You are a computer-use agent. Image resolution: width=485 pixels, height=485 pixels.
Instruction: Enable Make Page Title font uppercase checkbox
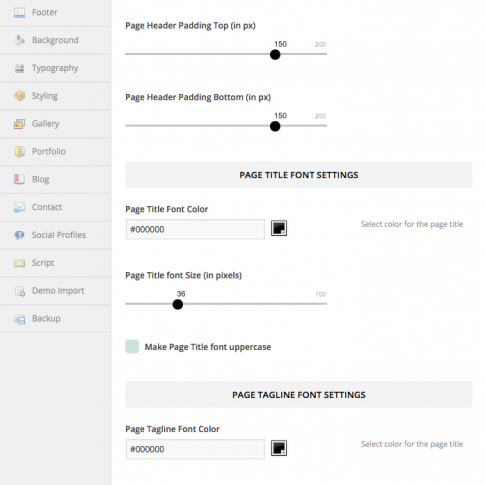coord(132,347)
